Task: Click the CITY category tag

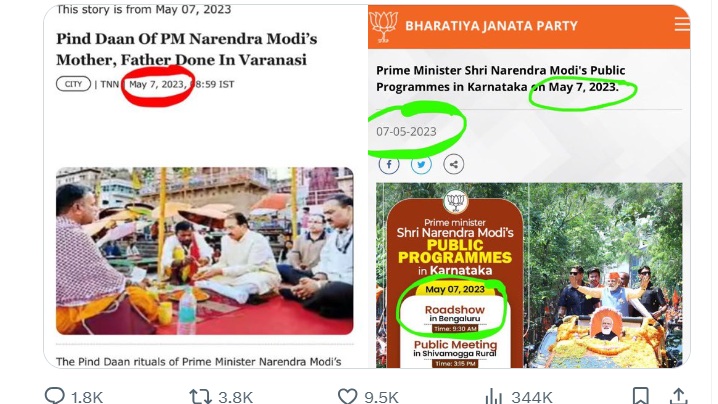Action: (x=73, y=84)
